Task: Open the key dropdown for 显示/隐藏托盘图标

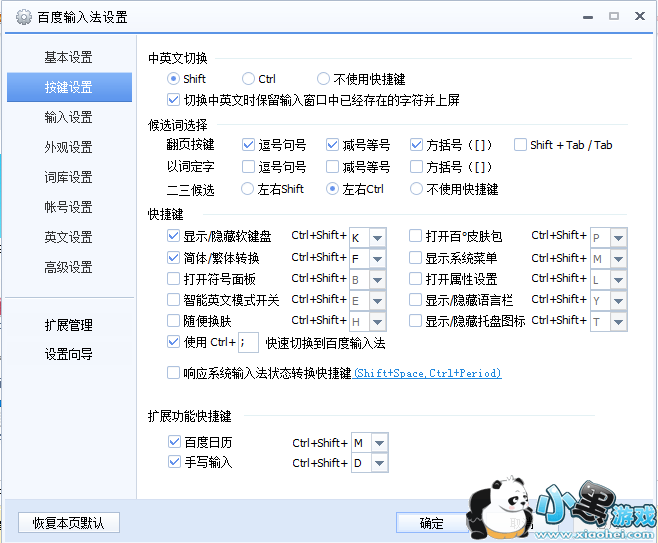Action: 618,322
